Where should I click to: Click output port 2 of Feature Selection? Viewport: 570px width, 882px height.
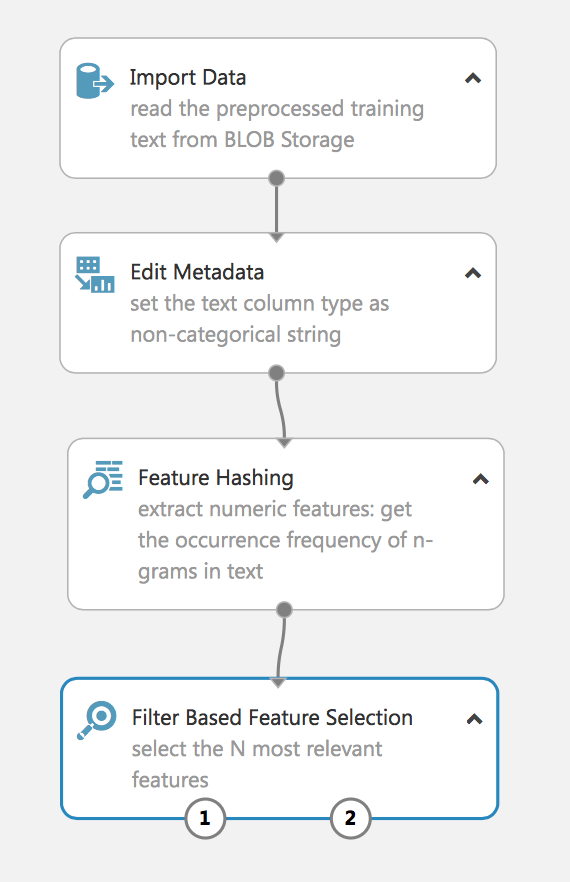click(350, 818)
